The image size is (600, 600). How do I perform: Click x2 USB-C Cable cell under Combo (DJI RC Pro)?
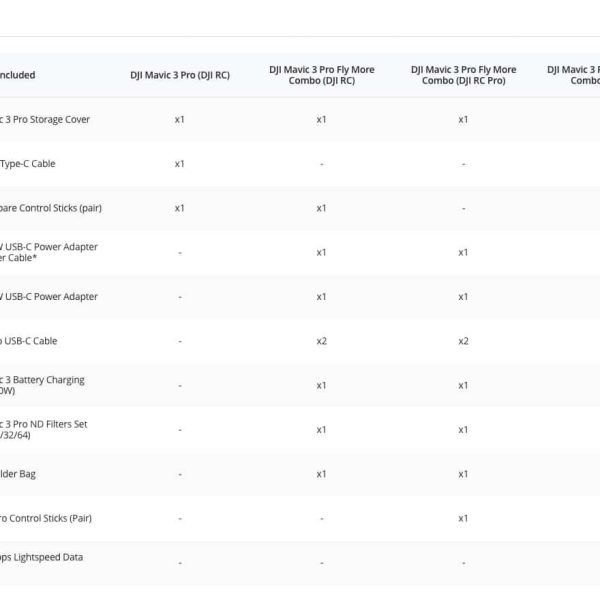[x=463, y=341]
